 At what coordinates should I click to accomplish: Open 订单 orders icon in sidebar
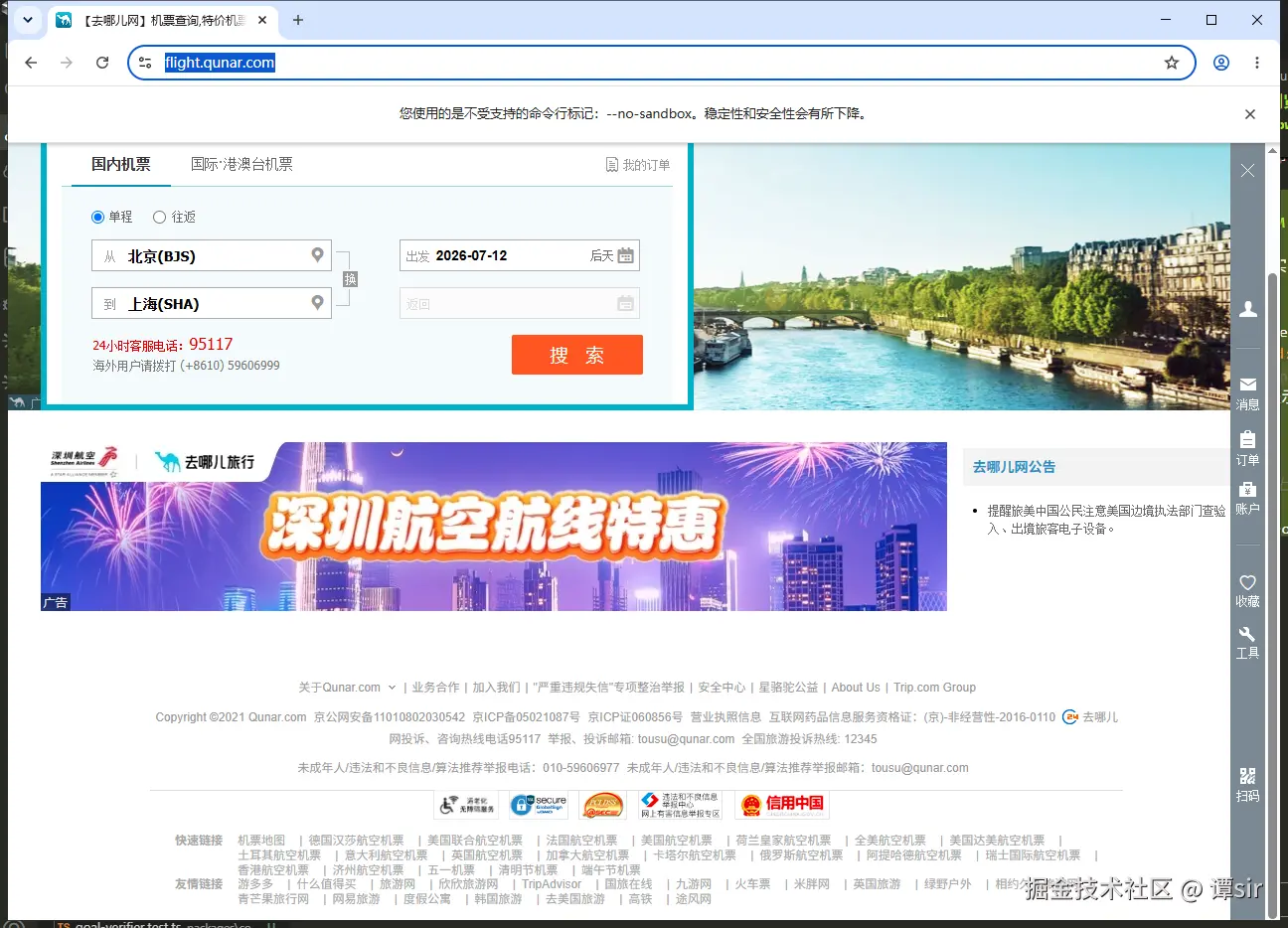tap(1248, 448)
